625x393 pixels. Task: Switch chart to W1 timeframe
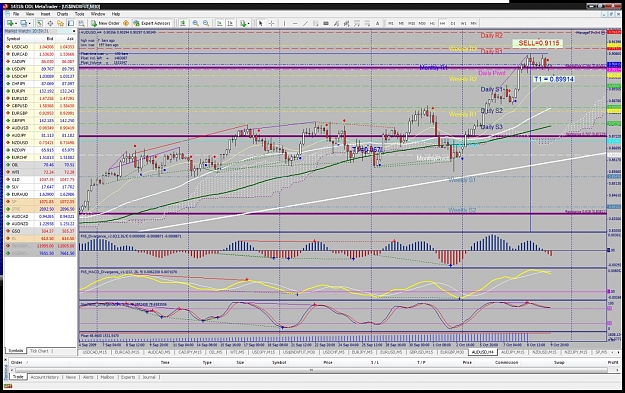463,23
